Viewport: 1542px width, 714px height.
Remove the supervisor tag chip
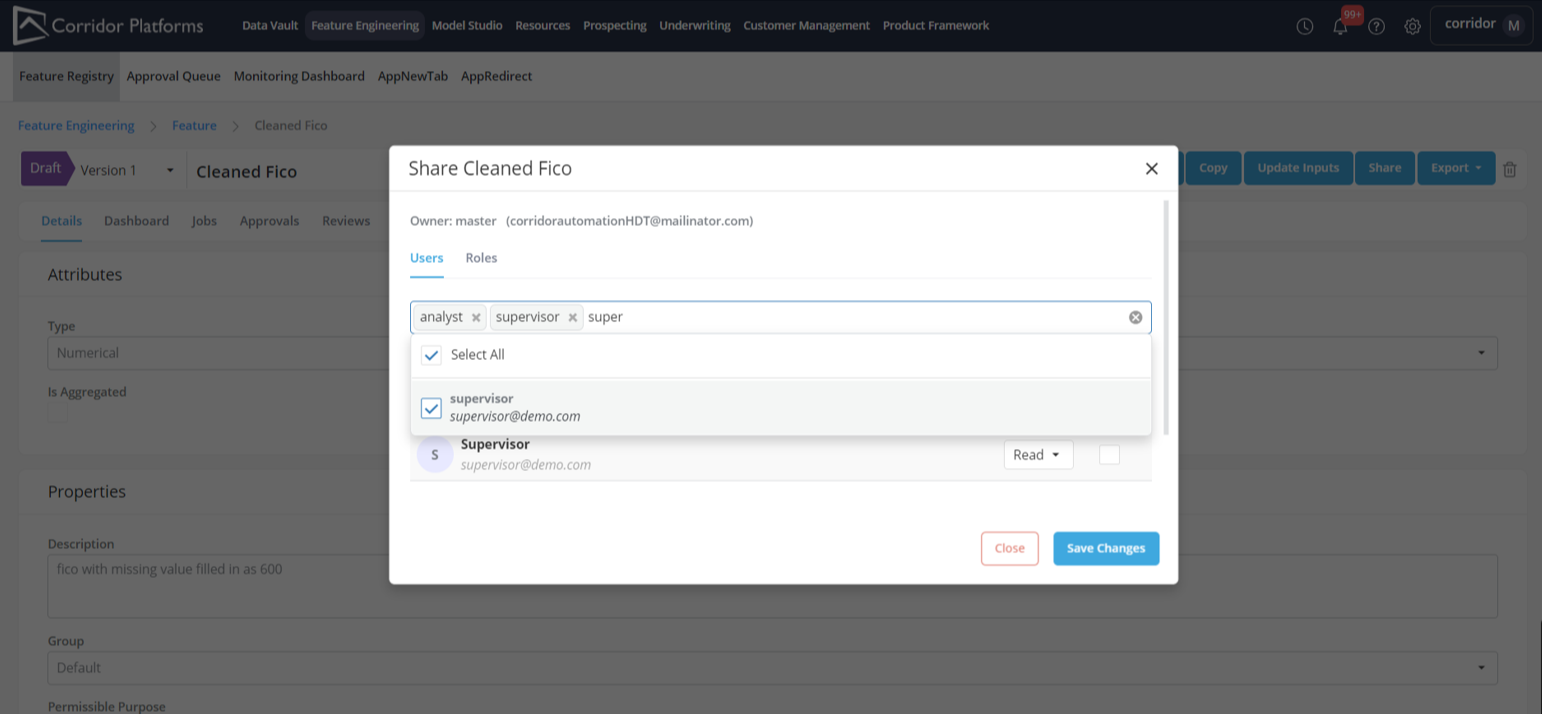573,317
